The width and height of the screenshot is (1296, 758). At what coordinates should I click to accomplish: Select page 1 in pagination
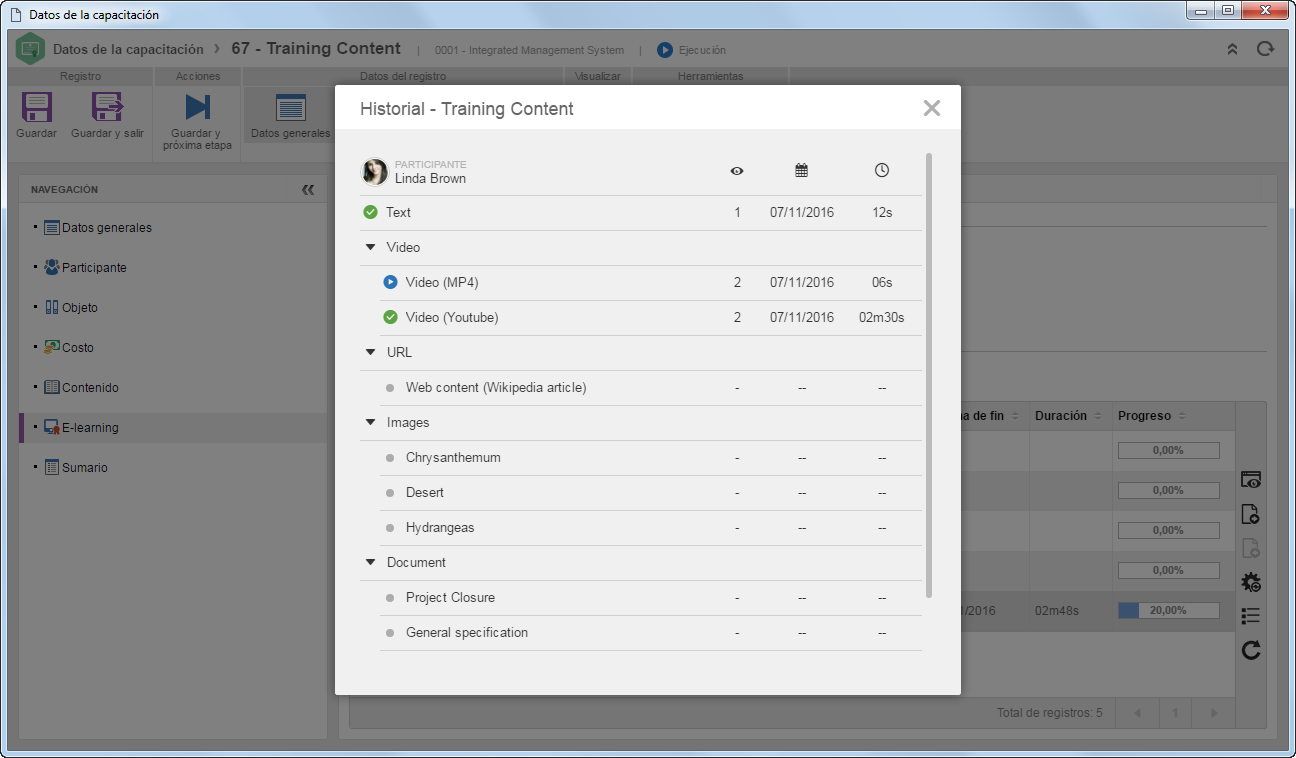click(1176, 713)
